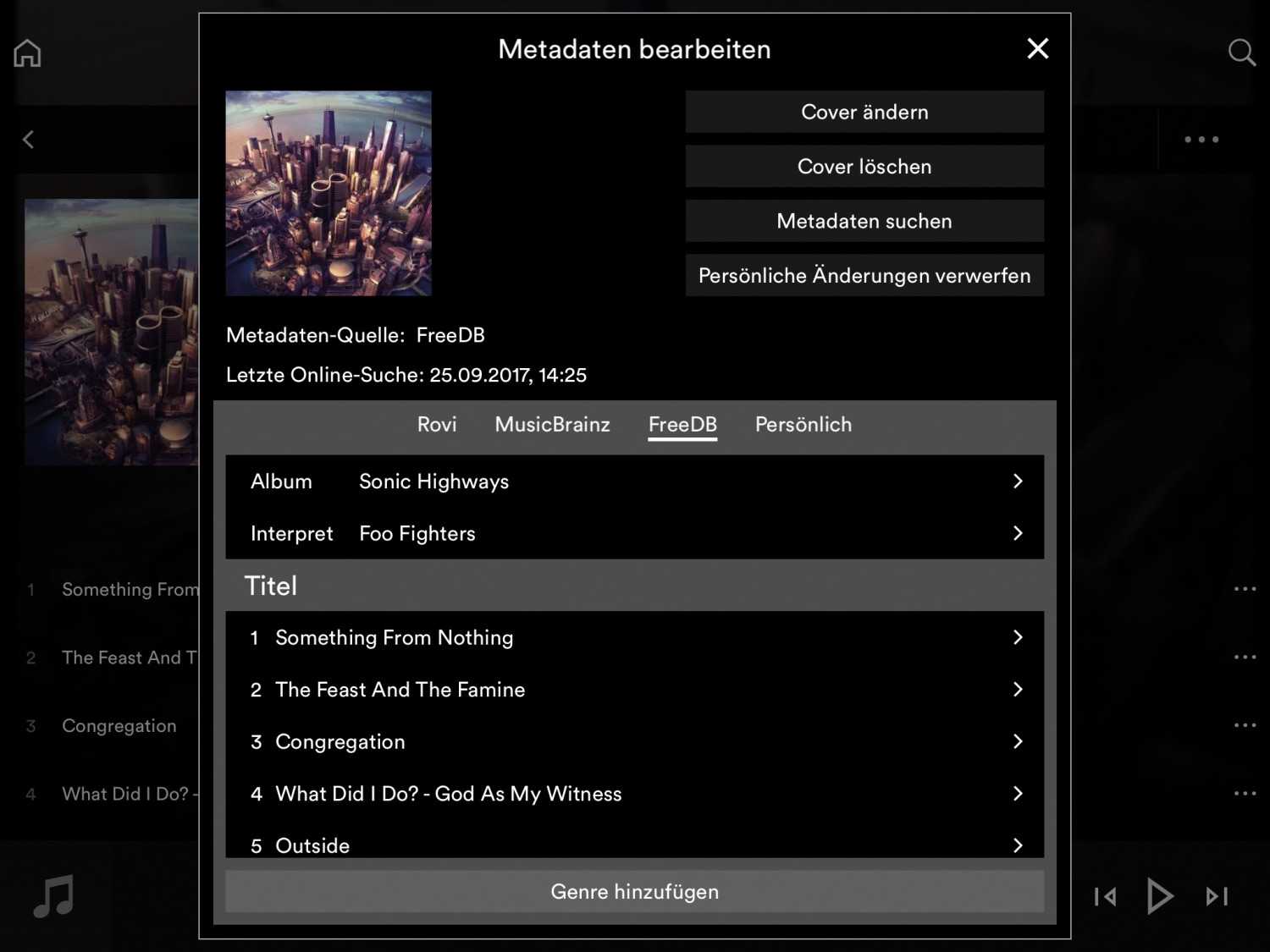
Task: Start playback with the play button
Action: [1160, 896]
